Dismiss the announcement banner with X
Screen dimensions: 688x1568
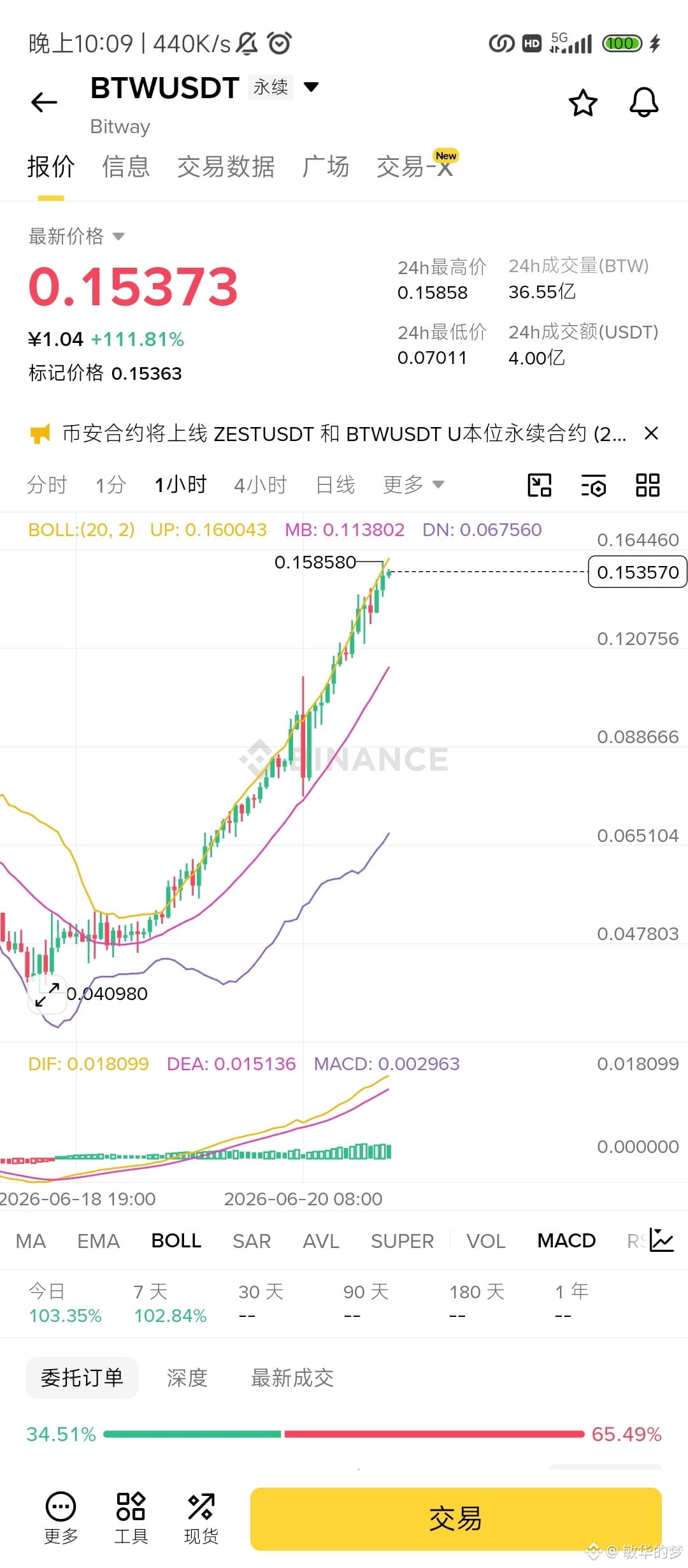651,433
